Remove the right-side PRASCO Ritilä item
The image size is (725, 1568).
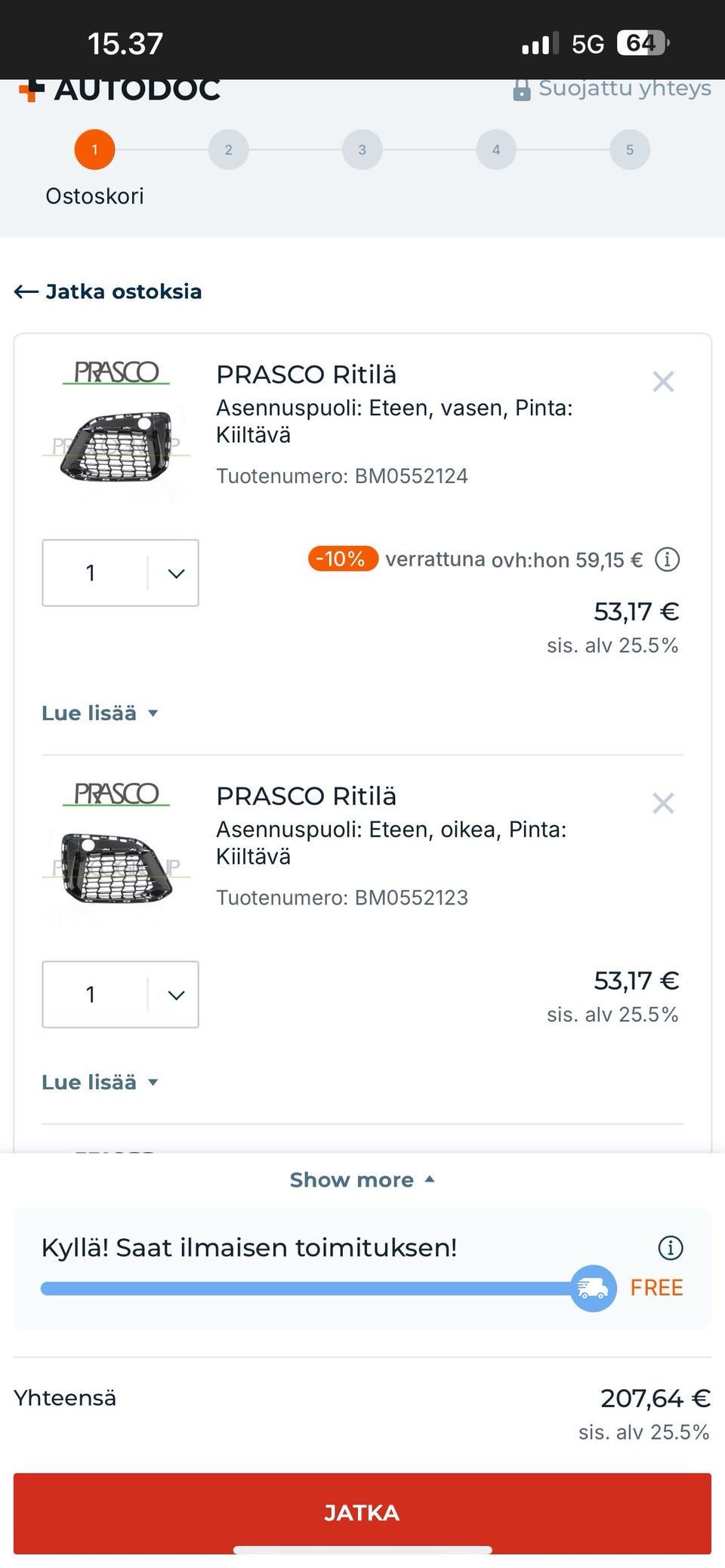tap(663, 803)
